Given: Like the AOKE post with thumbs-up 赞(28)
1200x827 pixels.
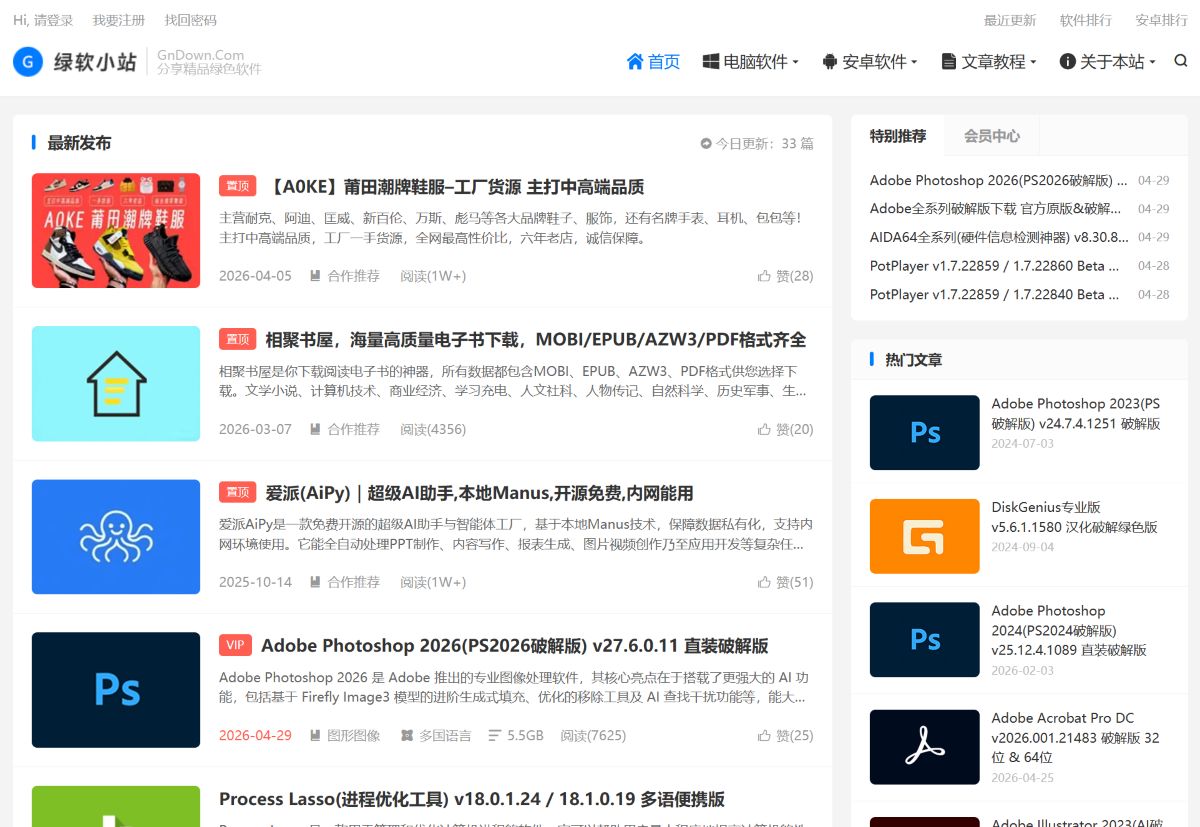Looking at the screenshot, I should pos(786,276).
